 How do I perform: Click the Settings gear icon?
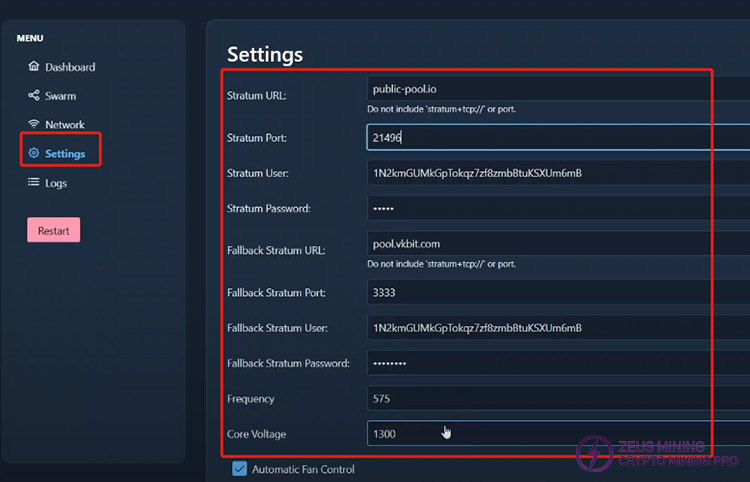(x=34, y=154)
